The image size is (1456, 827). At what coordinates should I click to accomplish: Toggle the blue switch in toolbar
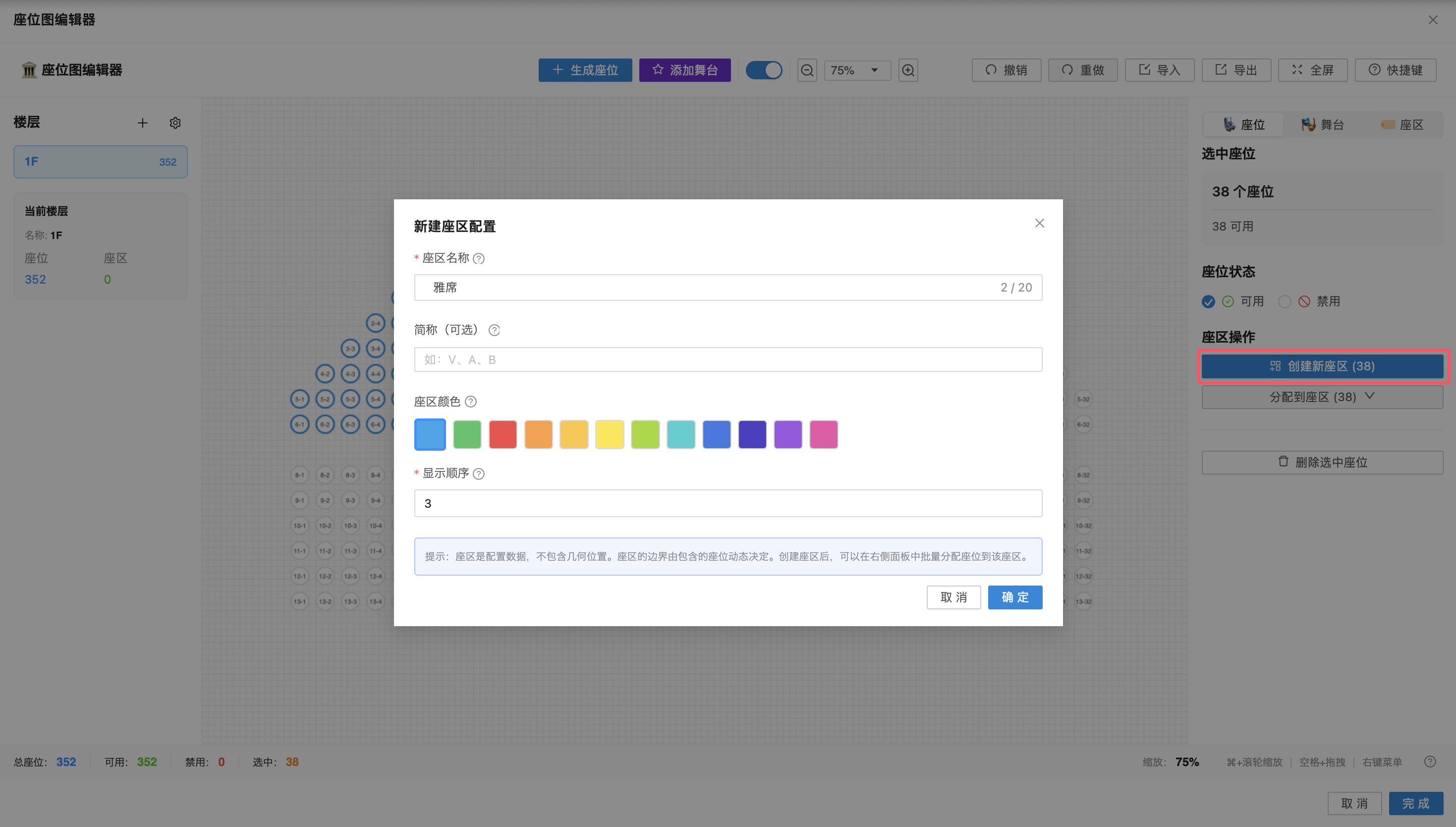coord(764,70)
